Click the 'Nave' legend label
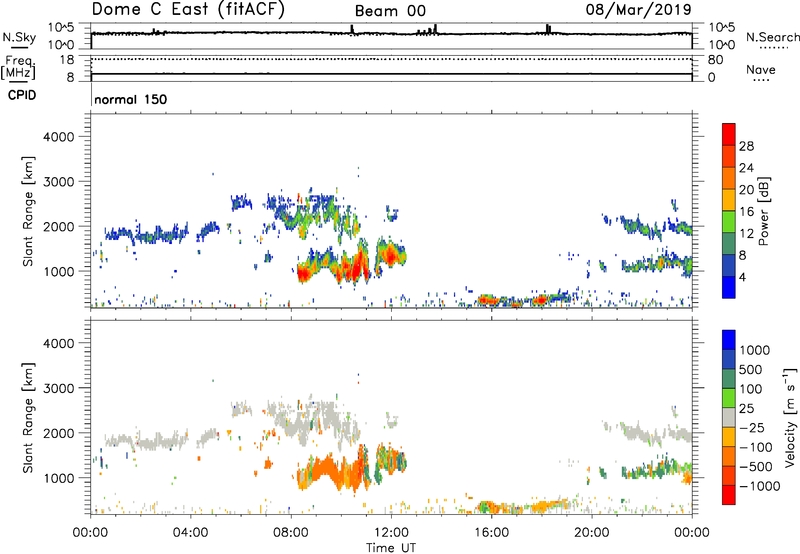 point(761,69)
